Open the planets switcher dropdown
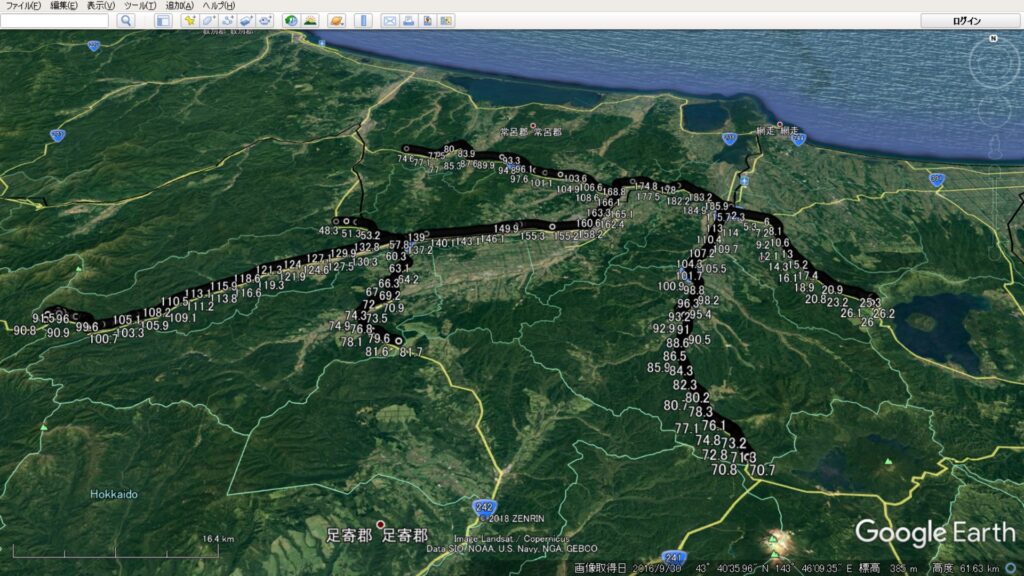Image resolution: width=1024 pixels, height=576 pixels. click(337, 20)
